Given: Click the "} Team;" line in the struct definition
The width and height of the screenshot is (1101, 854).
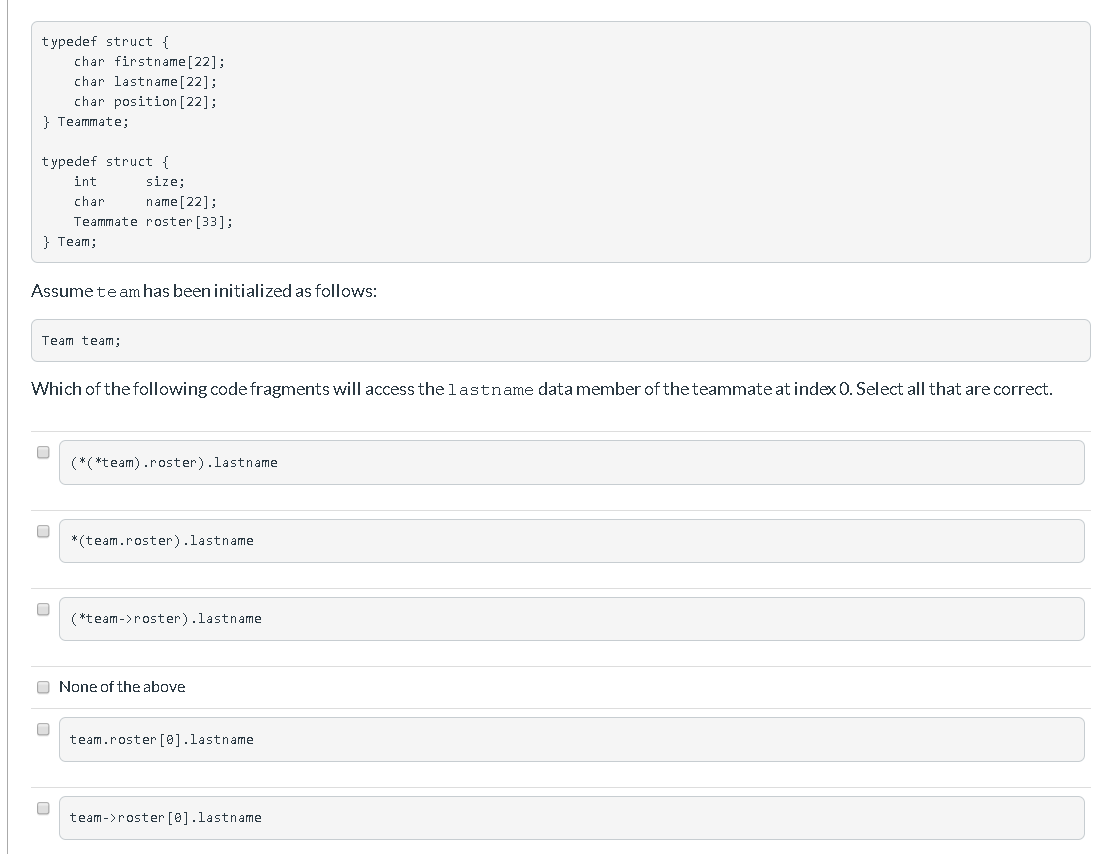Looking at the screenshot, I should (69, 241).
